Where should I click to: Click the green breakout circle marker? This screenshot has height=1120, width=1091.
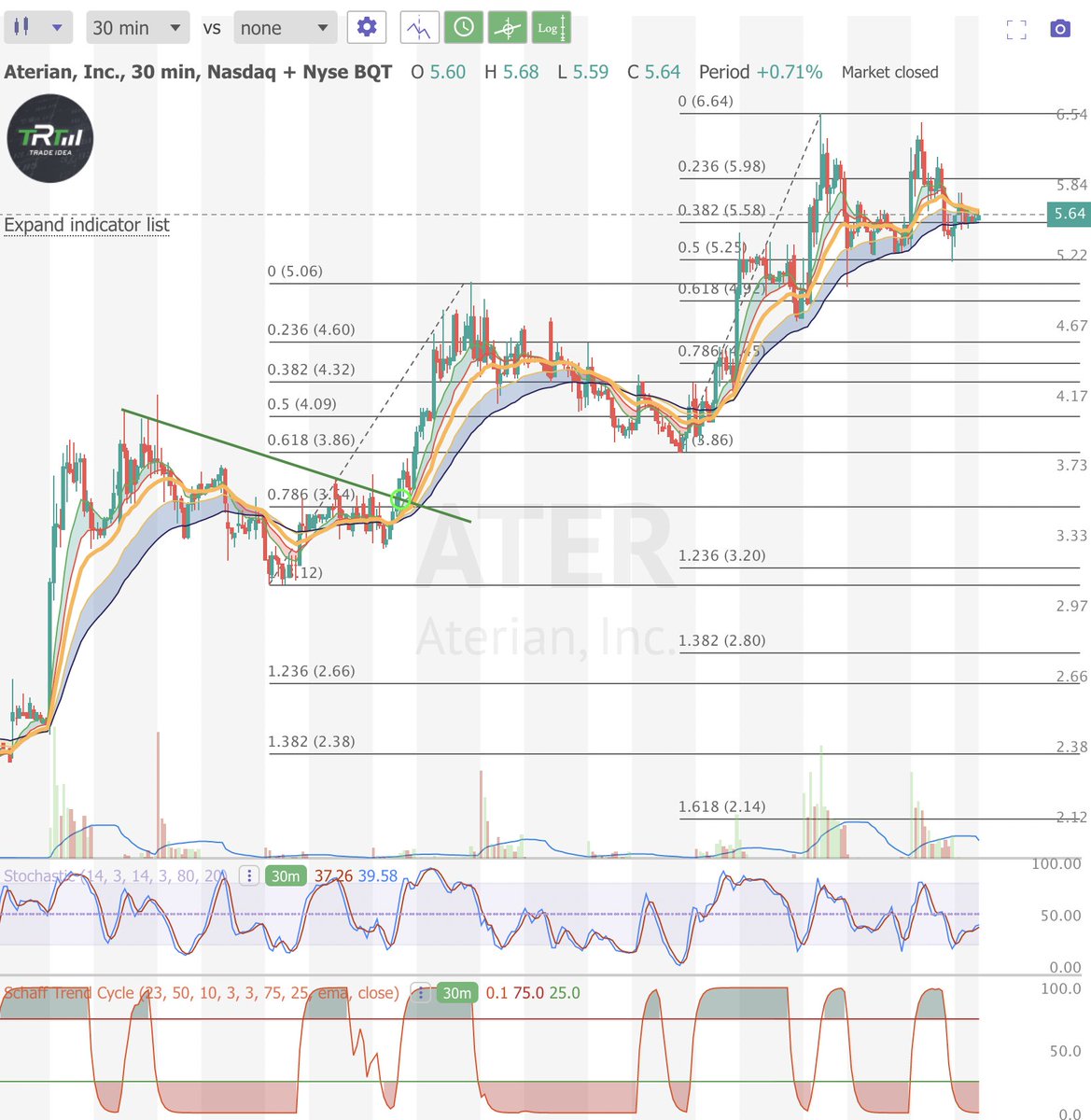(401, 498)
